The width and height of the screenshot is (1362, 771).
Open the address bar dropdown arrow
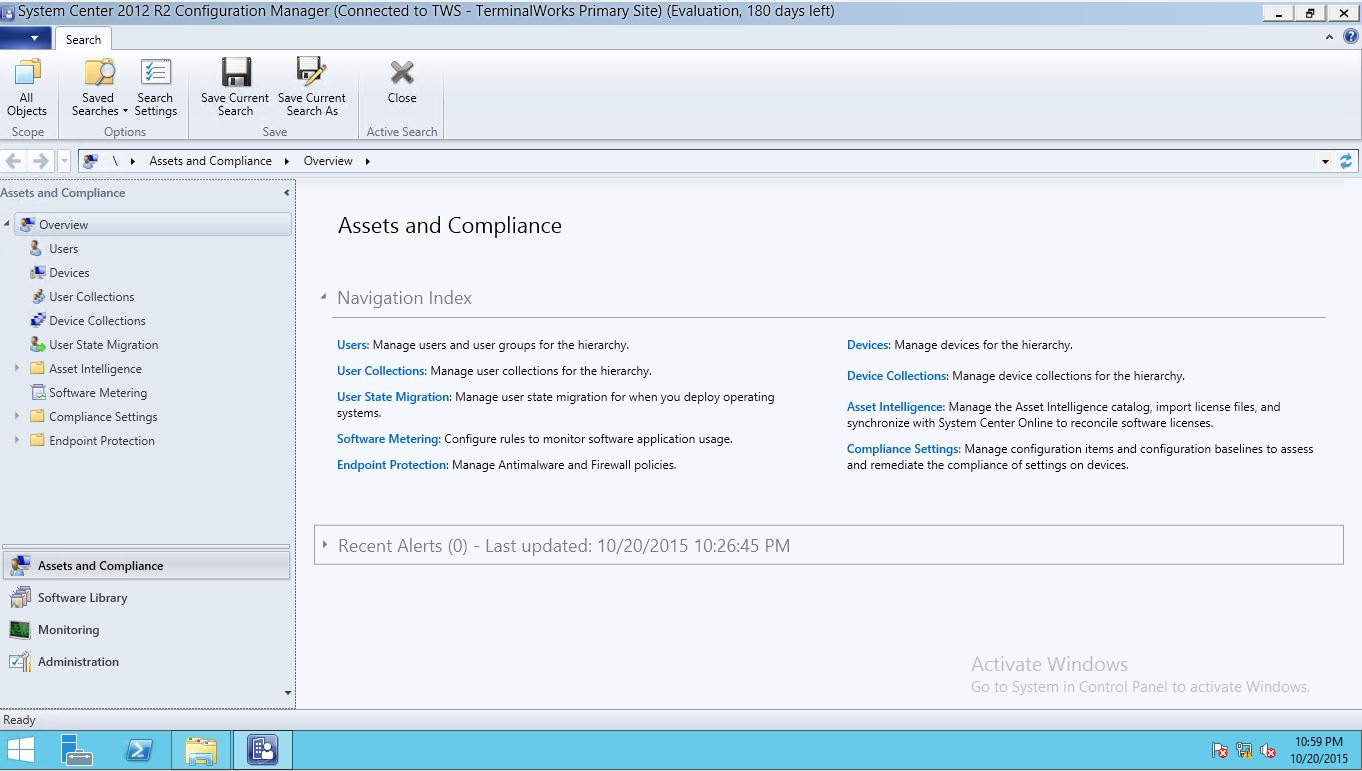click(1325, 161)
